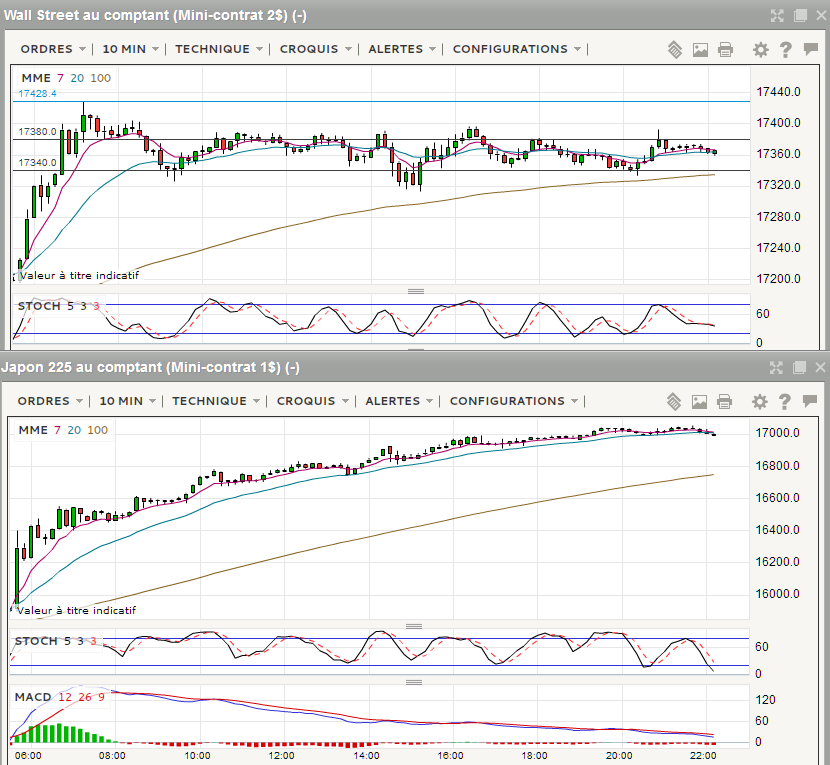Click the layers icon in Wall Street chart toolbar
Viewport: 830px width, 765px height.
[x=675, y=49]
